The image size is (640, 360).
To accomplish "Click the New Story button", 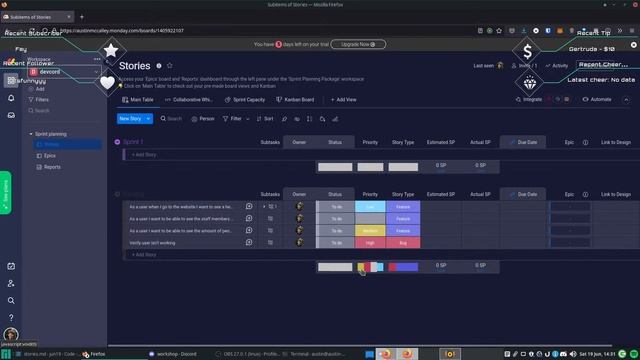I will [130, 119].
